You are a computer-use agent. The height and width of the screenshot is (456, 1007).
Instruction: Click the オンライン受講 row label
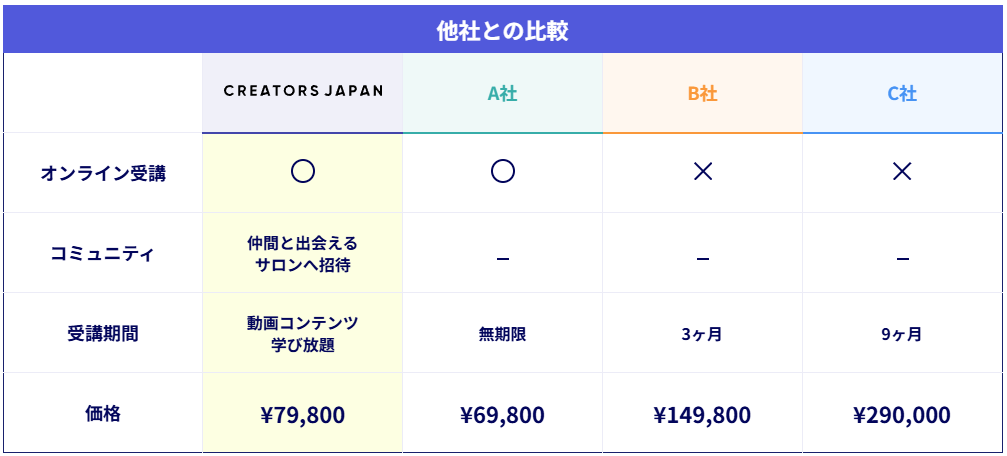pos(103,173)
